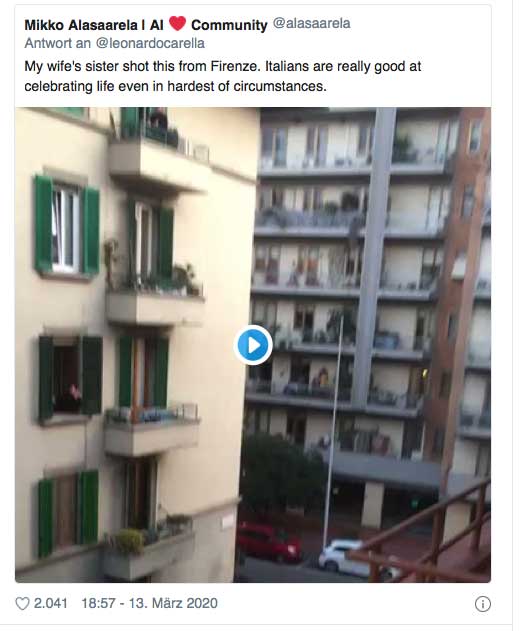Open the @leonardocarella reply mention

click(150, 43)
